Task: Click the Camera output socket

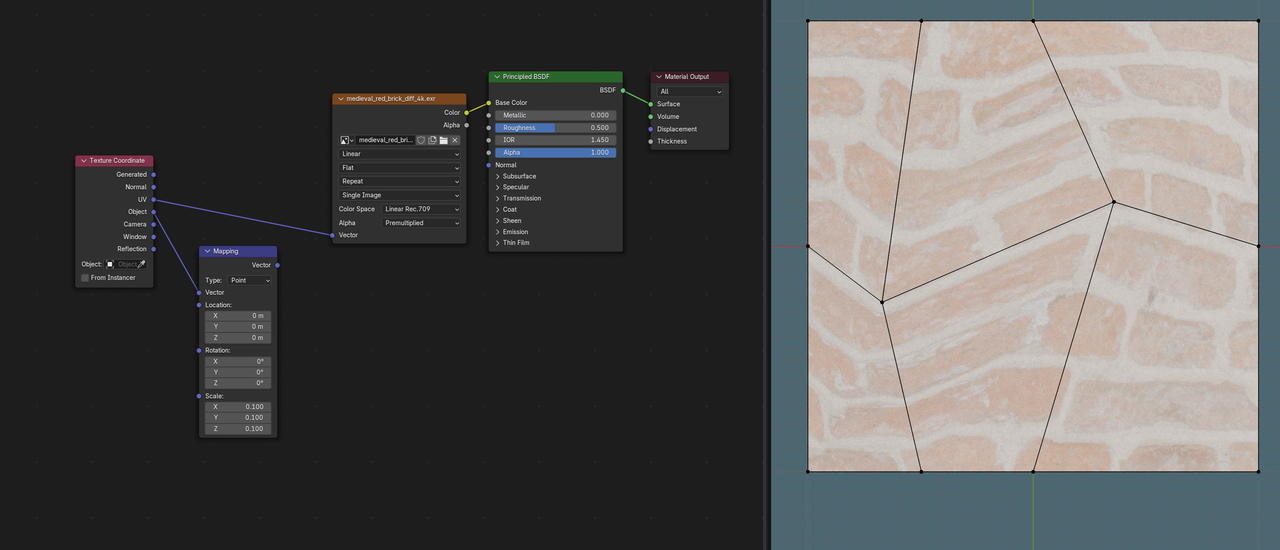Action: [153, 224]
